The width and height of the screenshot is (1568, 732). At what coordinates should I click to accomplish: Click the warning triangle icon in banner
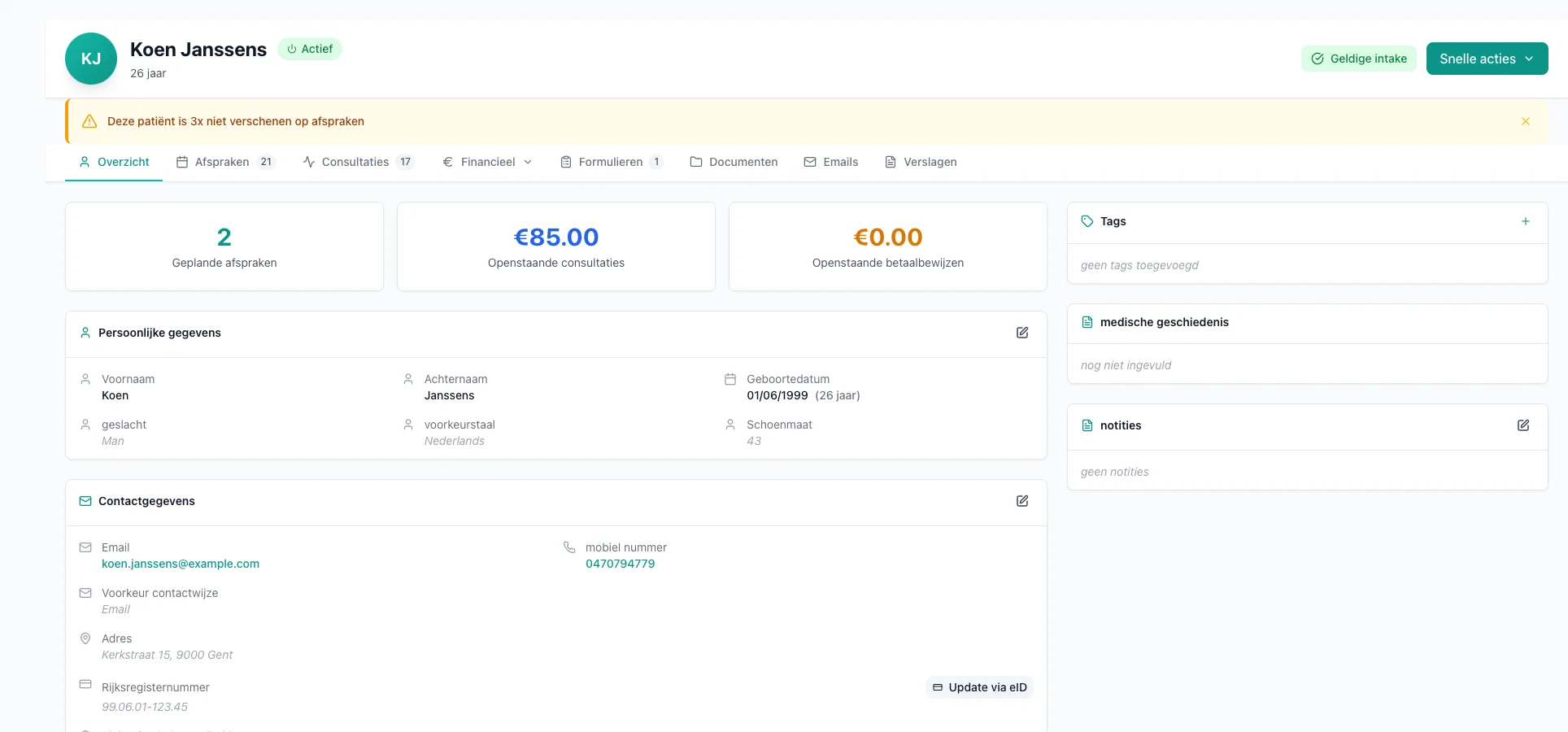click(89, 121)
